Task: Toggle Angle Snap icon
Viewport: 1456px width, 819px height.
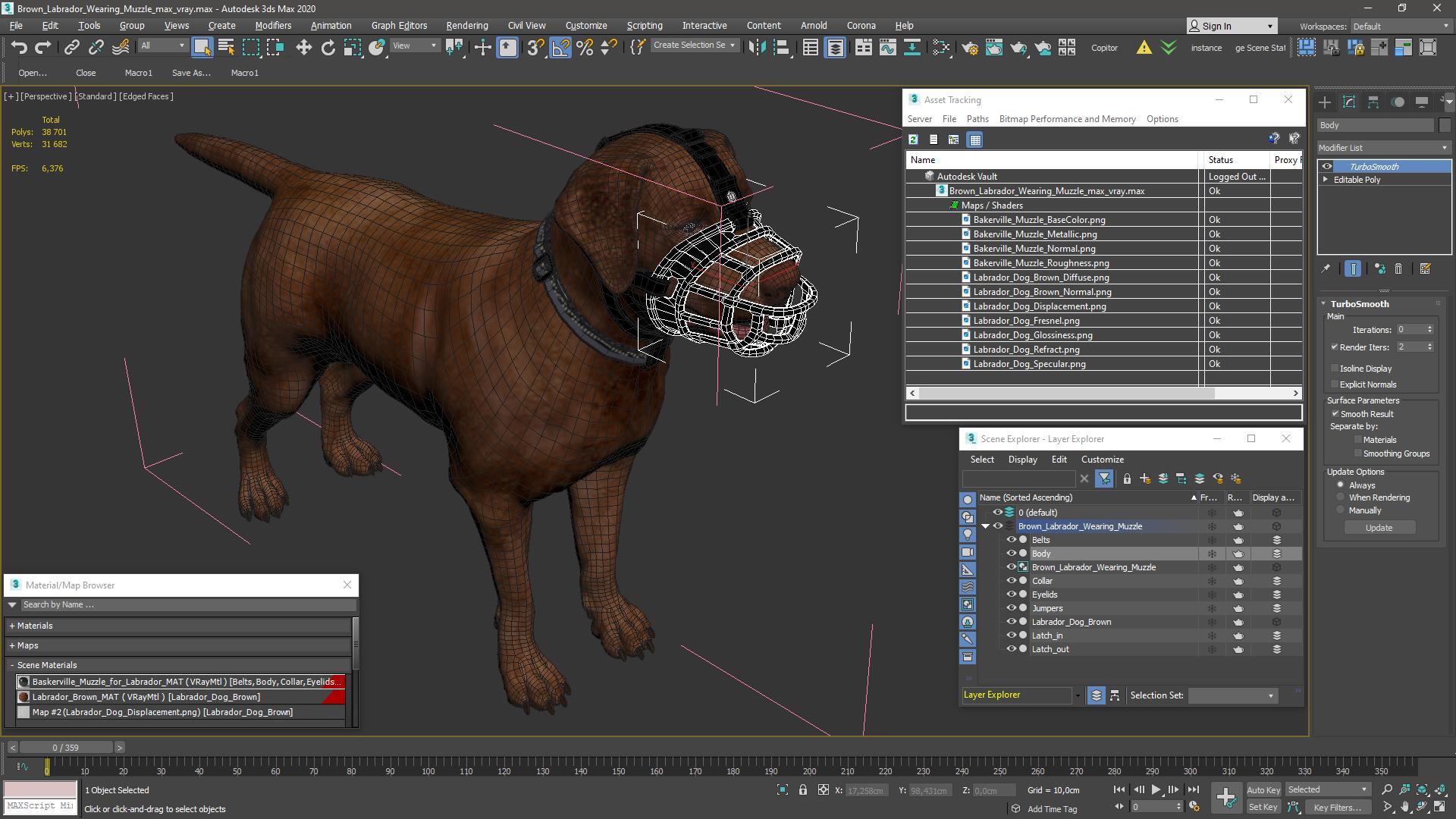Action: 560,47
